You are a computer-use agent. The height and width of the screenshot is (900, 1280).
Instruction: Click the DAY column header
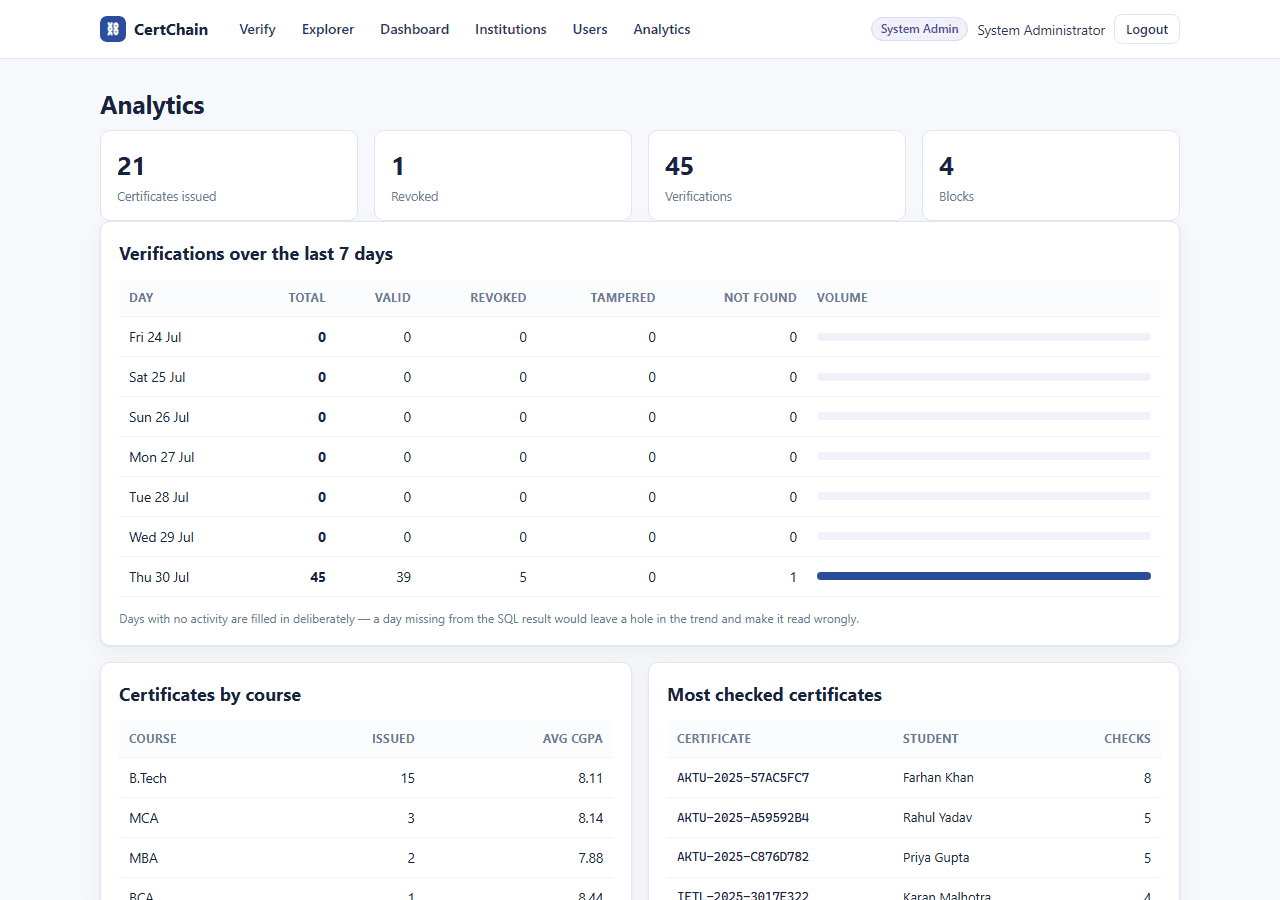[141, 298]
